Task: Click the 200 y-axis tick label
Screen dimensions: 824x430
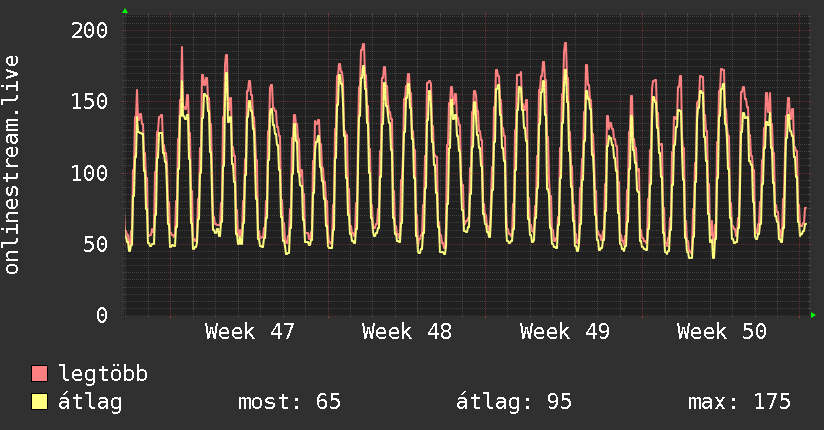Action: 89,30
